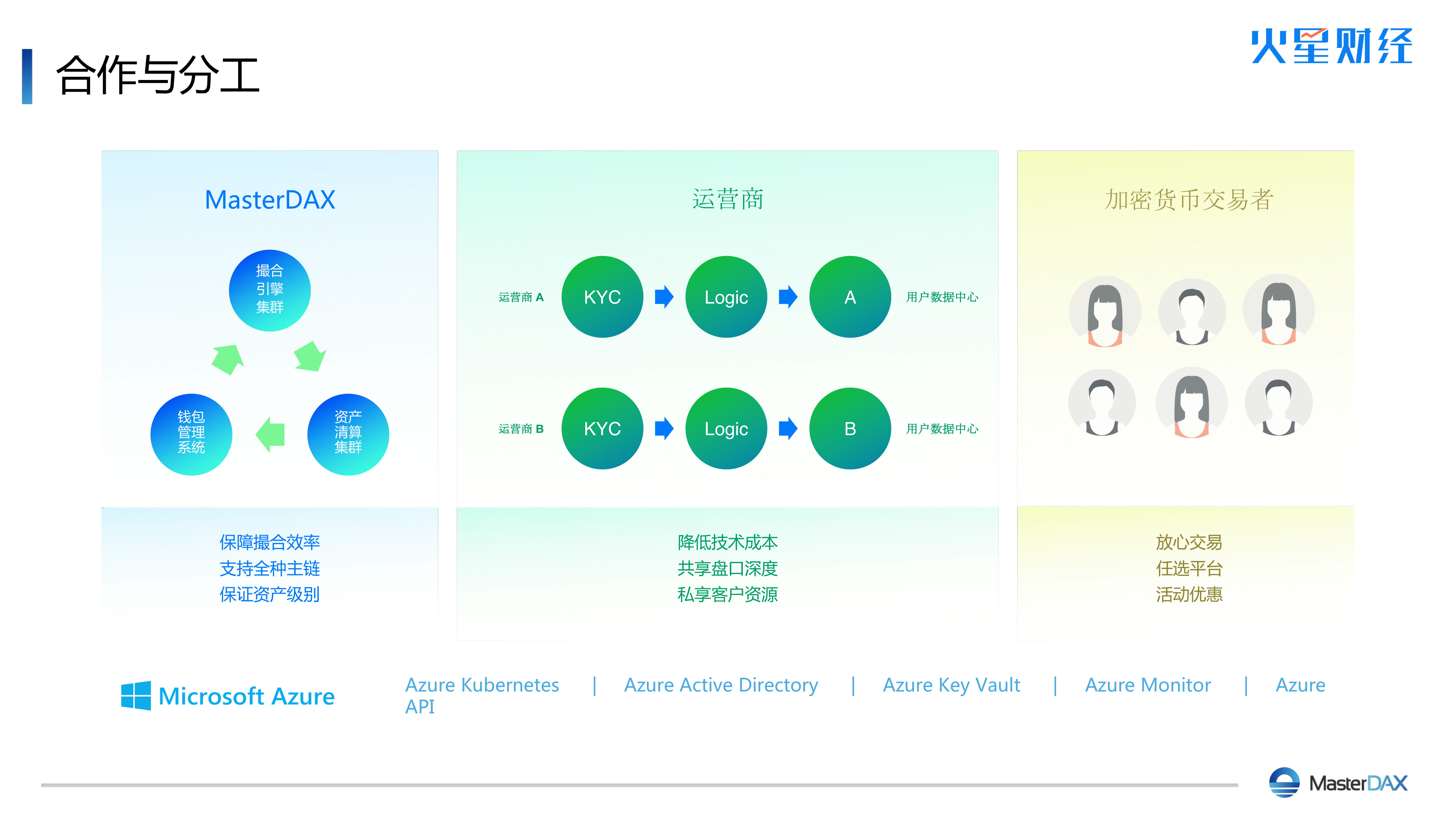Click the Azure Key Vault label
Viewport: 1456px width, 819px height.
(x=952, y=685)
